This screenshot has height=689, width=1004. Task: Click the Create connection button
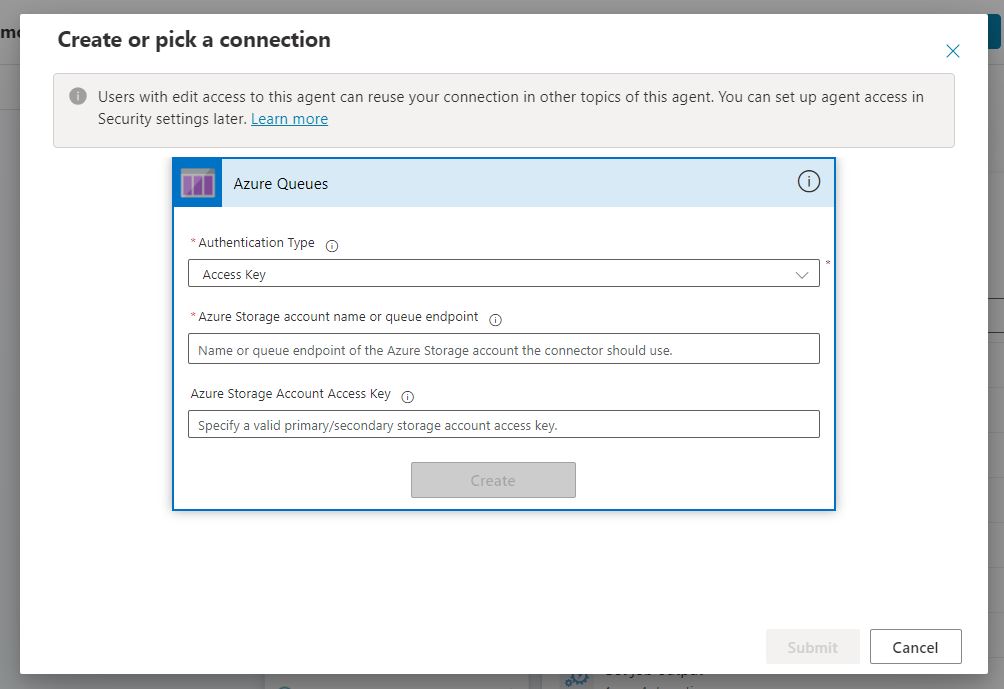pyautogui.click(x=493, y=480)
